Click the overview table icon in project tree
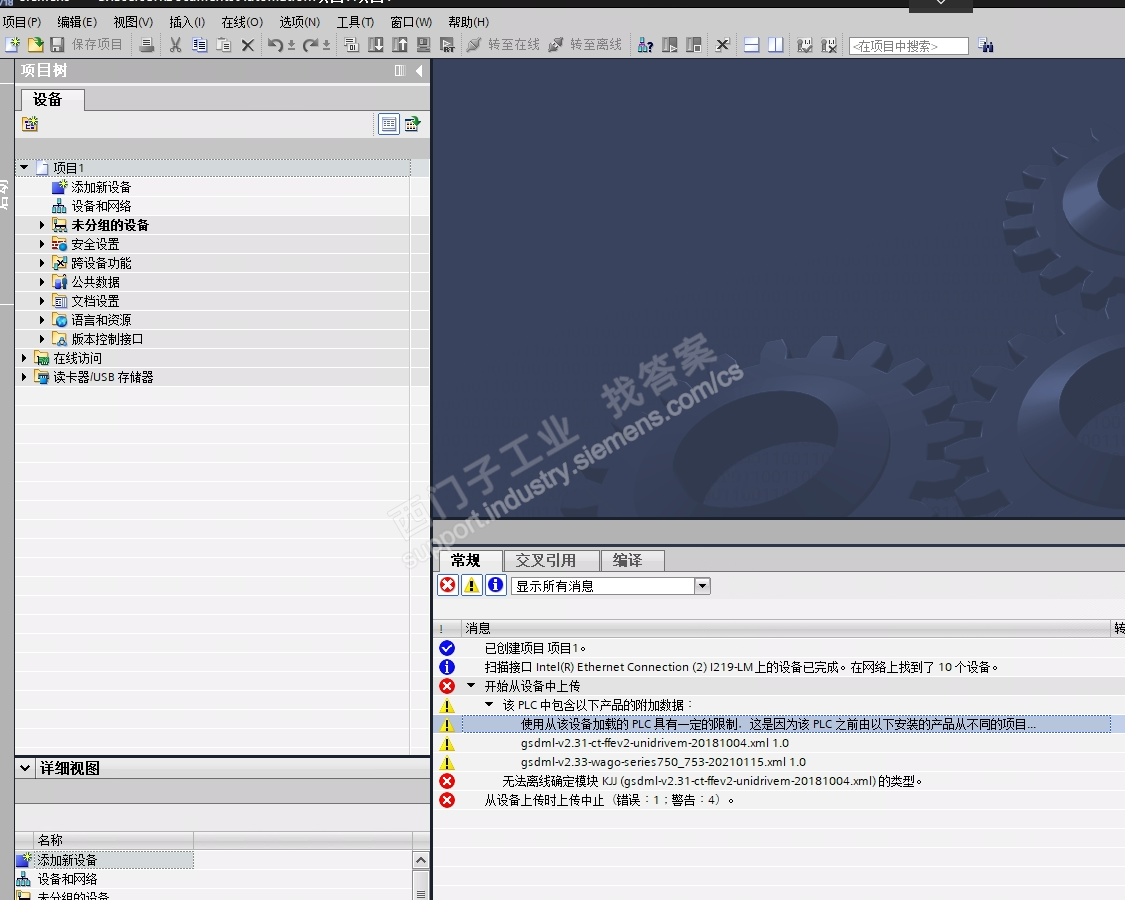Screen dimensions: 1125x900 click(389, 124)
